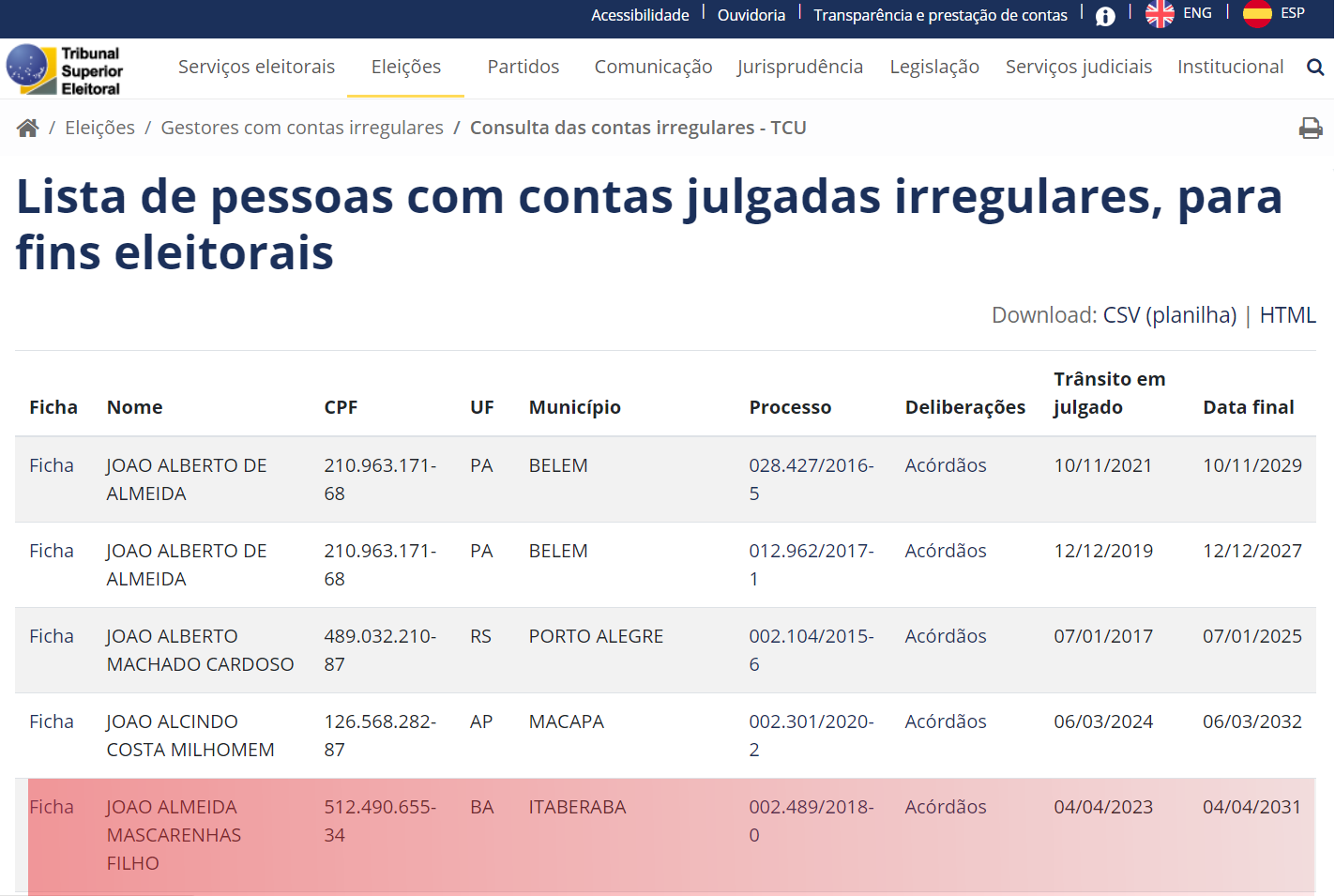Switch language via Spain flag icon
Screen dimensions: 1335x896
coord(1257,14)
